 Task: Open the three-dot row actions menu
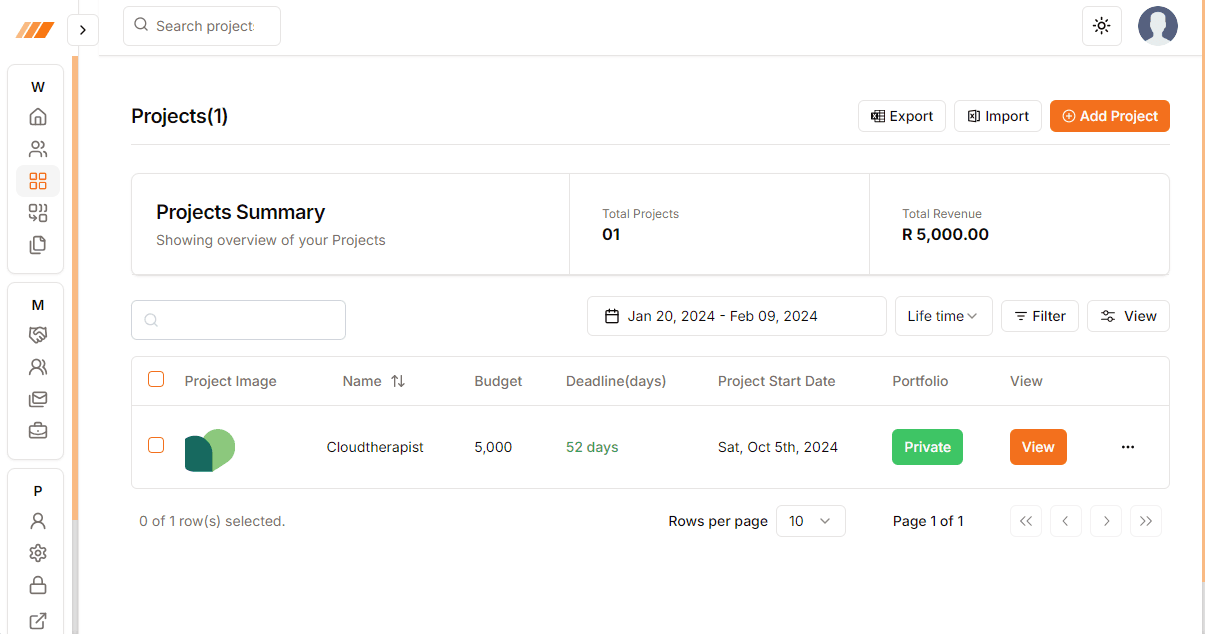point(1128,447)
